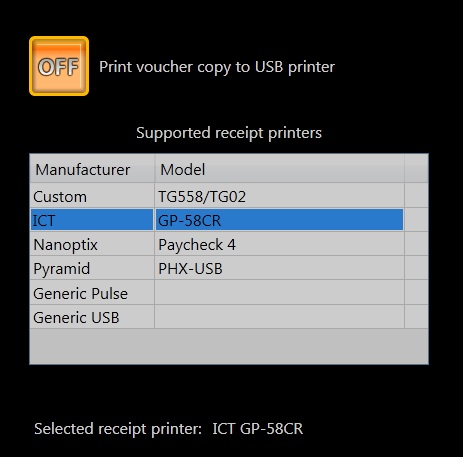Viewport: 463px width, 457px height.
Task: Click the PHX-USB model cell
Action: pos(279,268)
